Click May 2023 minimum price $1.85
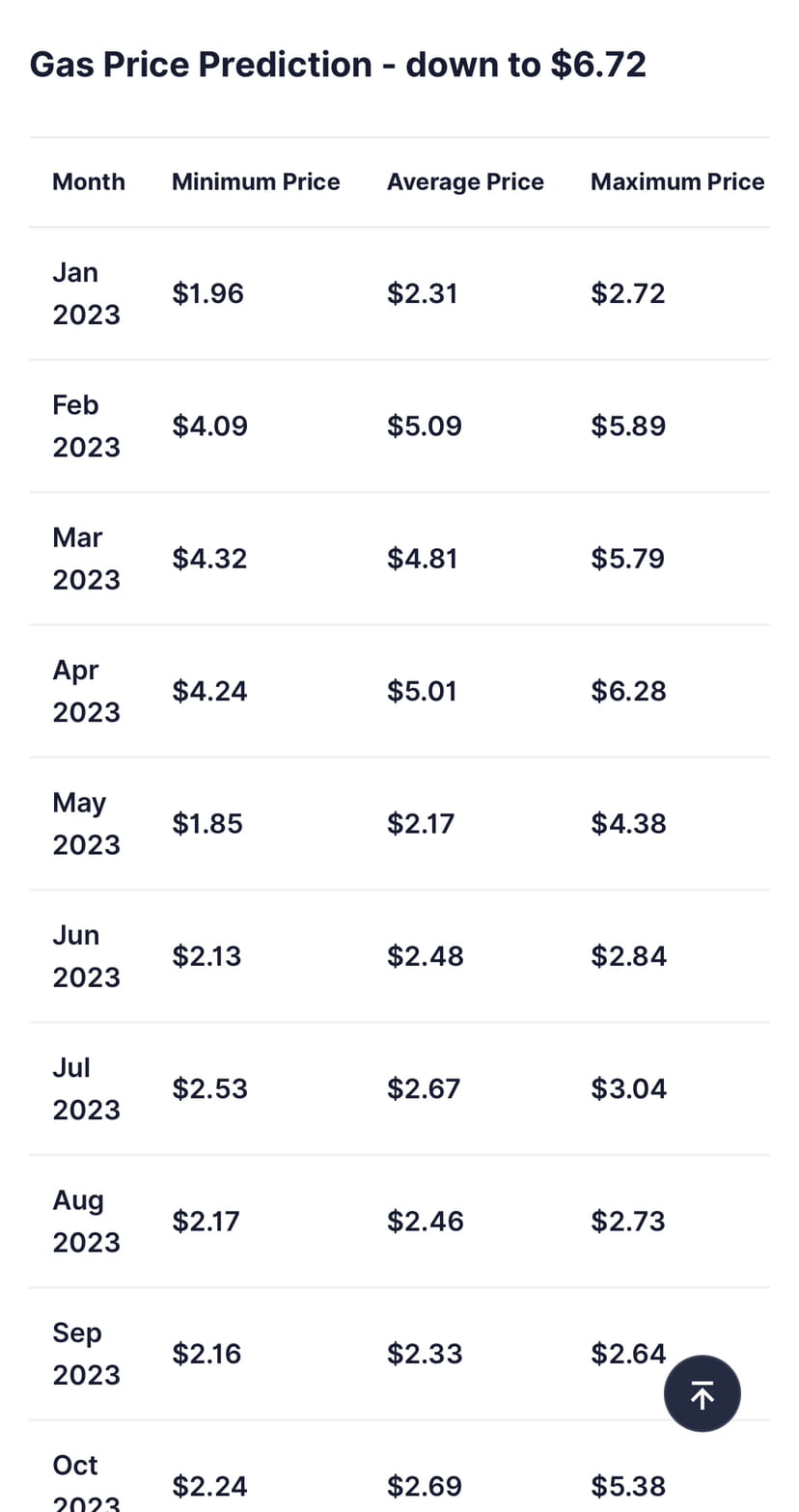This screenshot has width=799, height=1512. (x=207, y=823)
